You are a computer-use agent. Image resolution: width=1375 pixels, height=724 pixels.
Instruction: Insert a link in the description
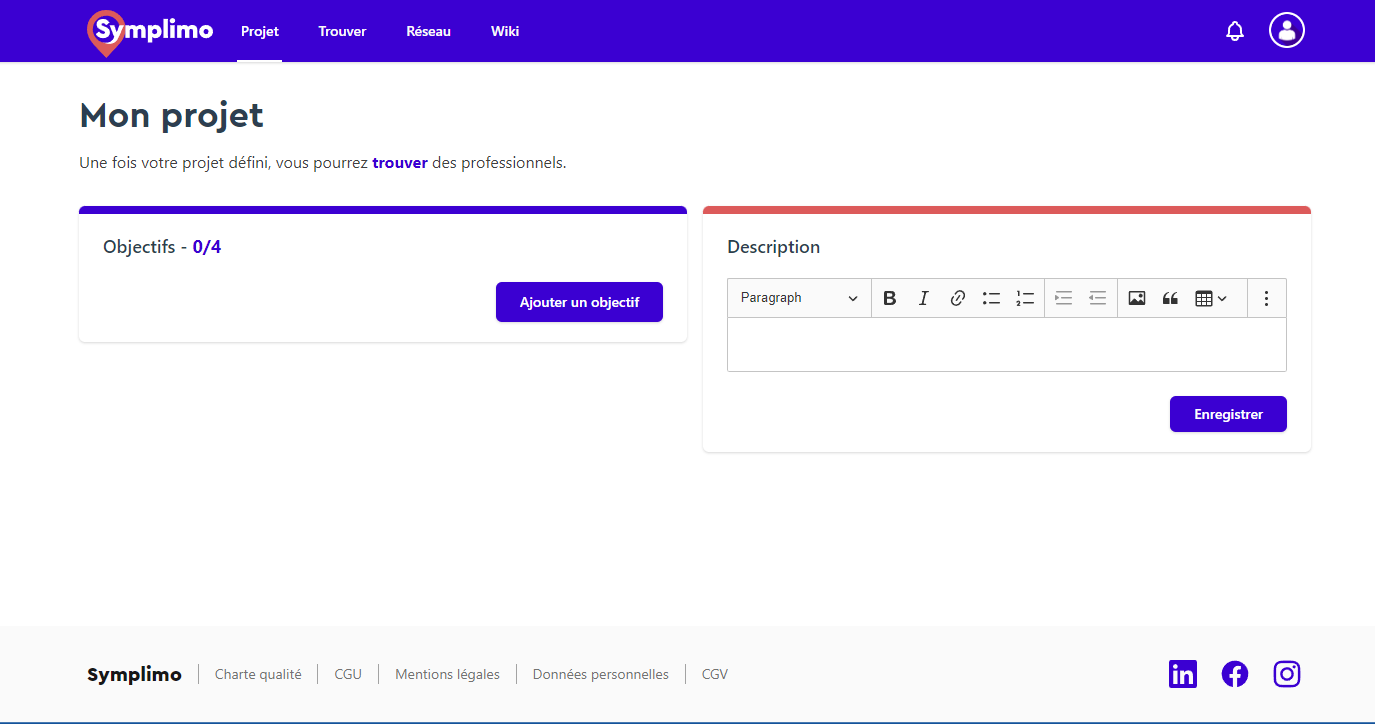click(x=957, y=298)
